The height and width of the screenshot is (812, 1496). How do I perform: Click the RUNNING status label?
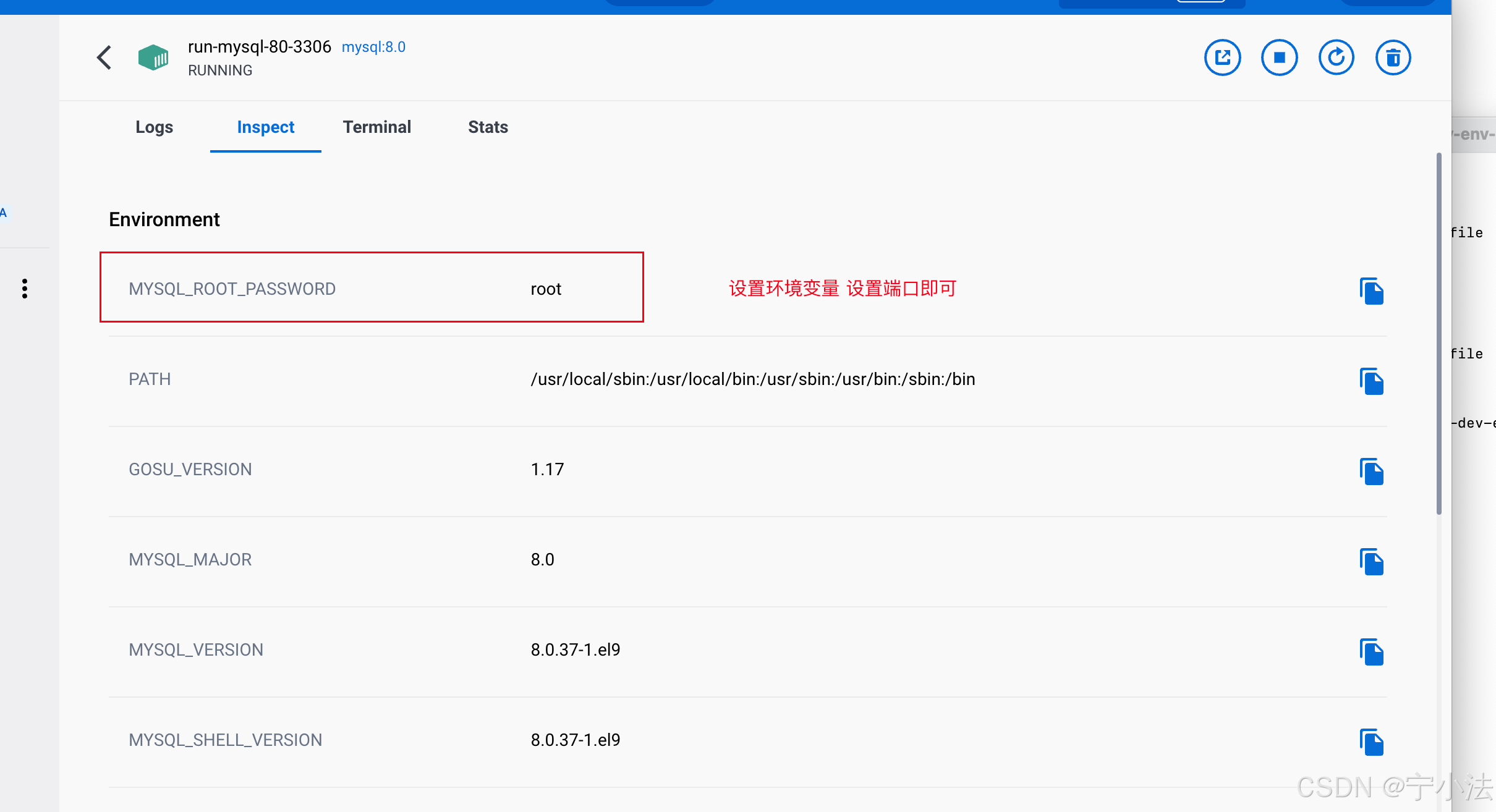(x=219, y=70)
